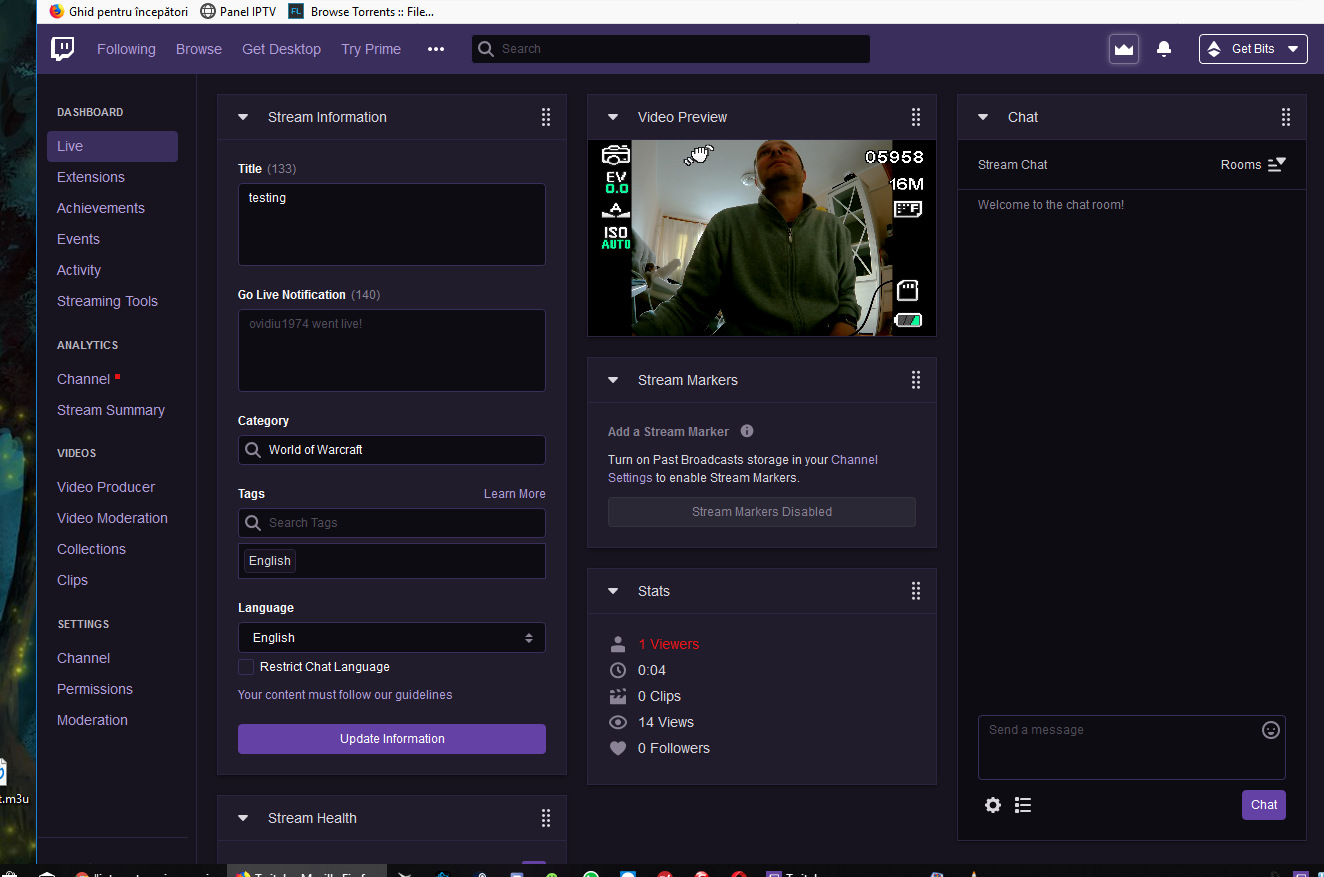Viewport: 1324px width, 877px height.
Task: Click the clock icon beside 0:04 uptime
Action: coord(618,670)
